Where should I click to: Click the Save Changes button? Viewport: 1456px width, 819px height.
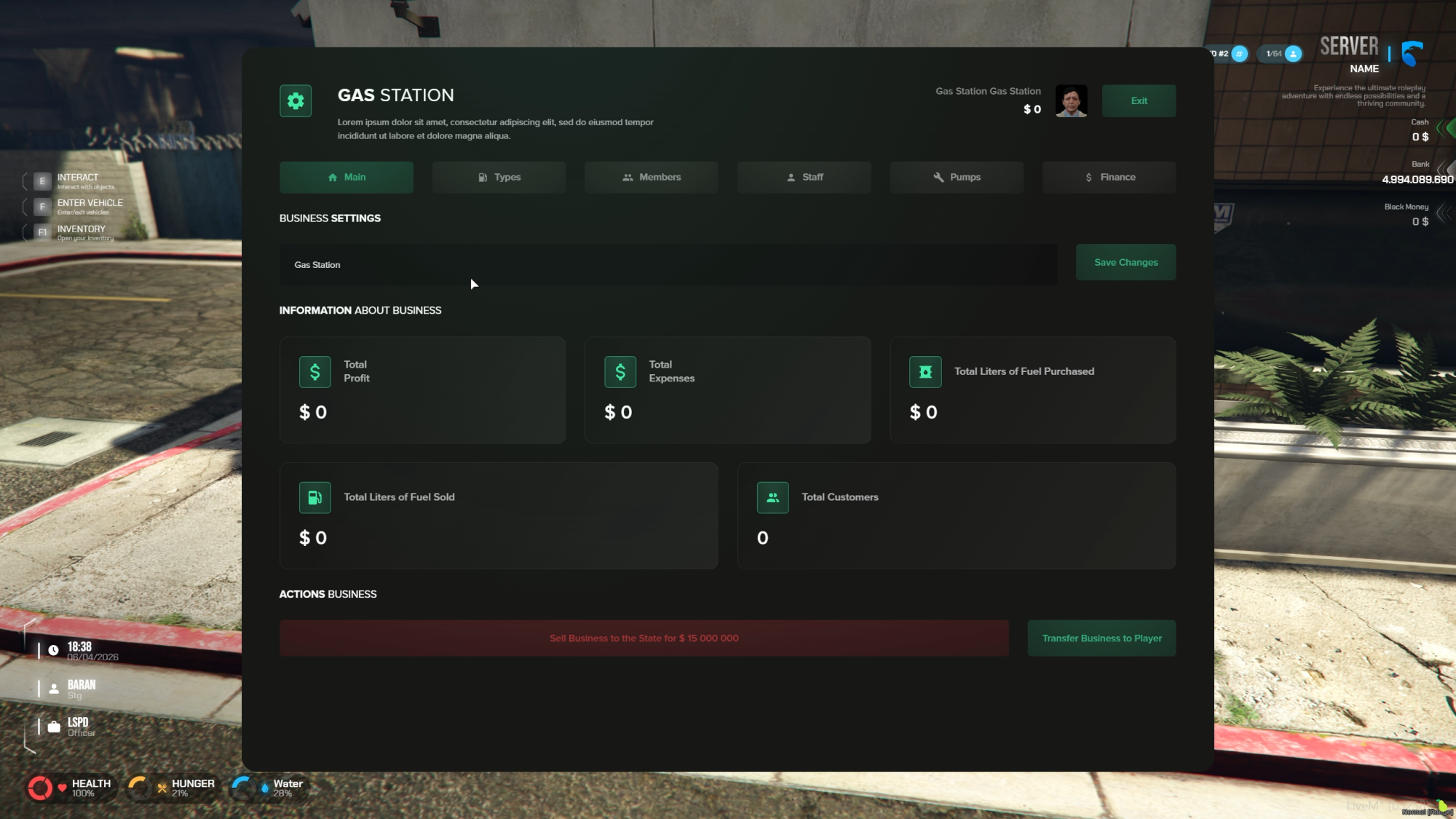[1126, 263]
